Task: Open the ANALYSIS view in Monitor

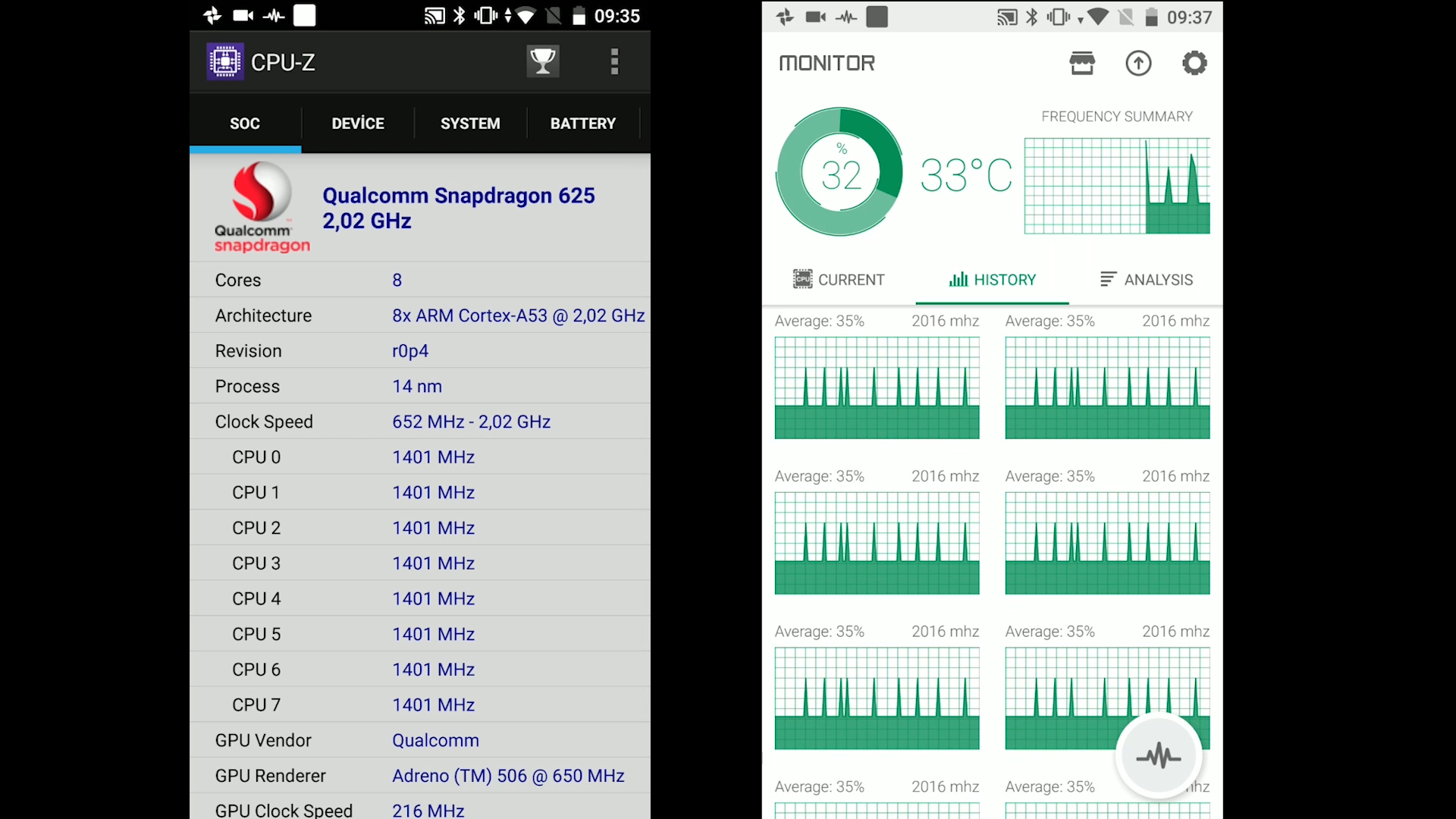Action: (1145, 279)
